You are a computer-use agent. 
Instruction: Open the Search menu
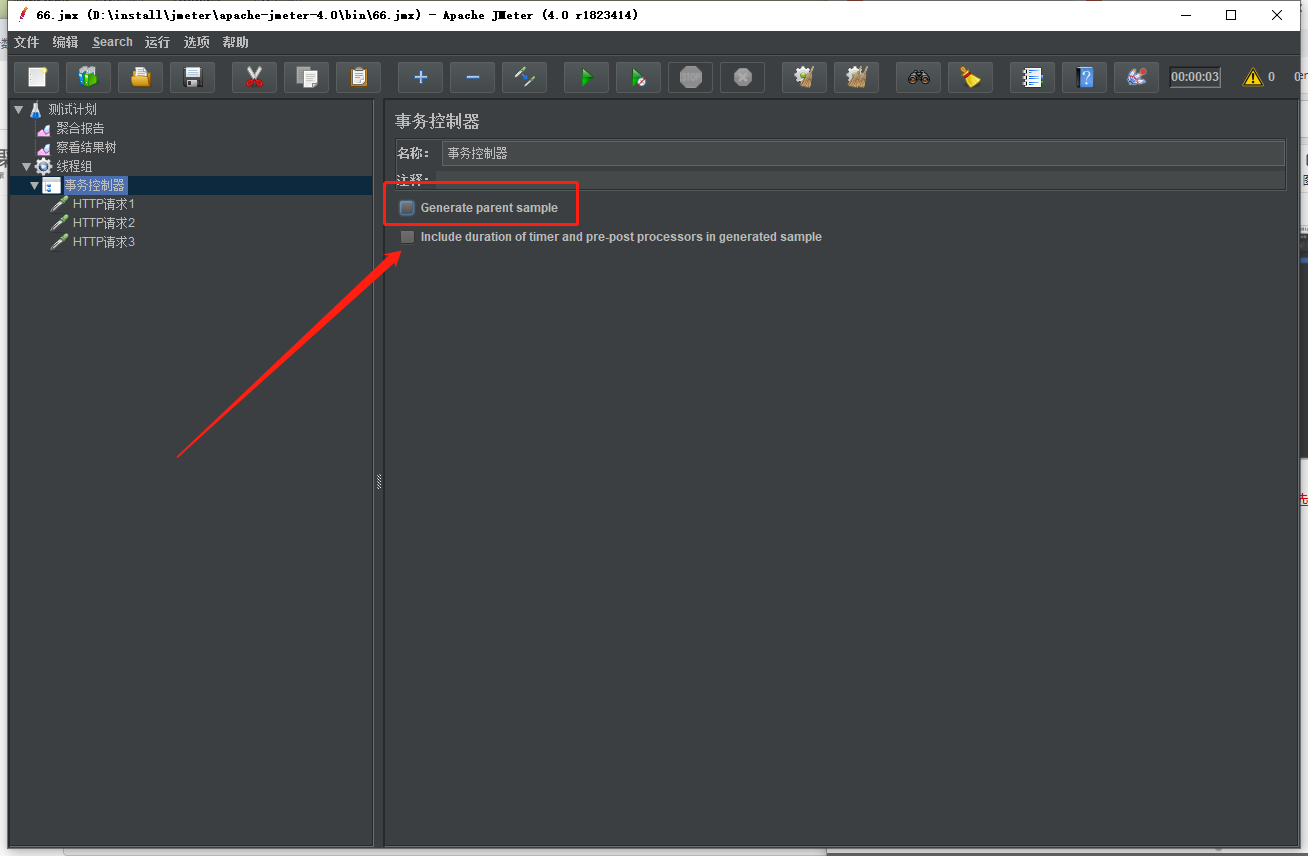pyautogui.click(x=112, y=42)
